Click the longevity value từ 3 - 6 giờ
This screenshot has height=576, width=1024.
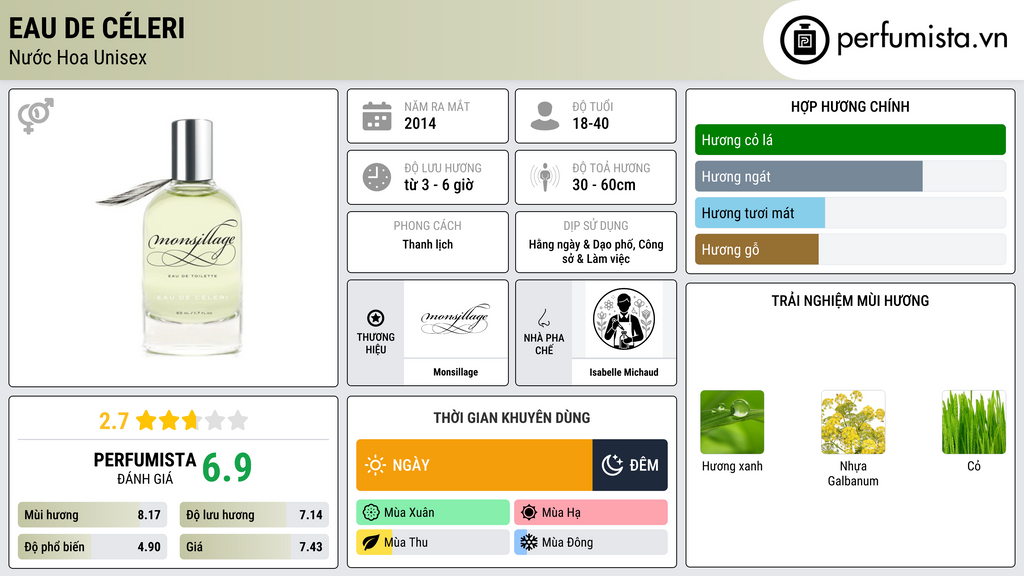[x=438, y=185]
